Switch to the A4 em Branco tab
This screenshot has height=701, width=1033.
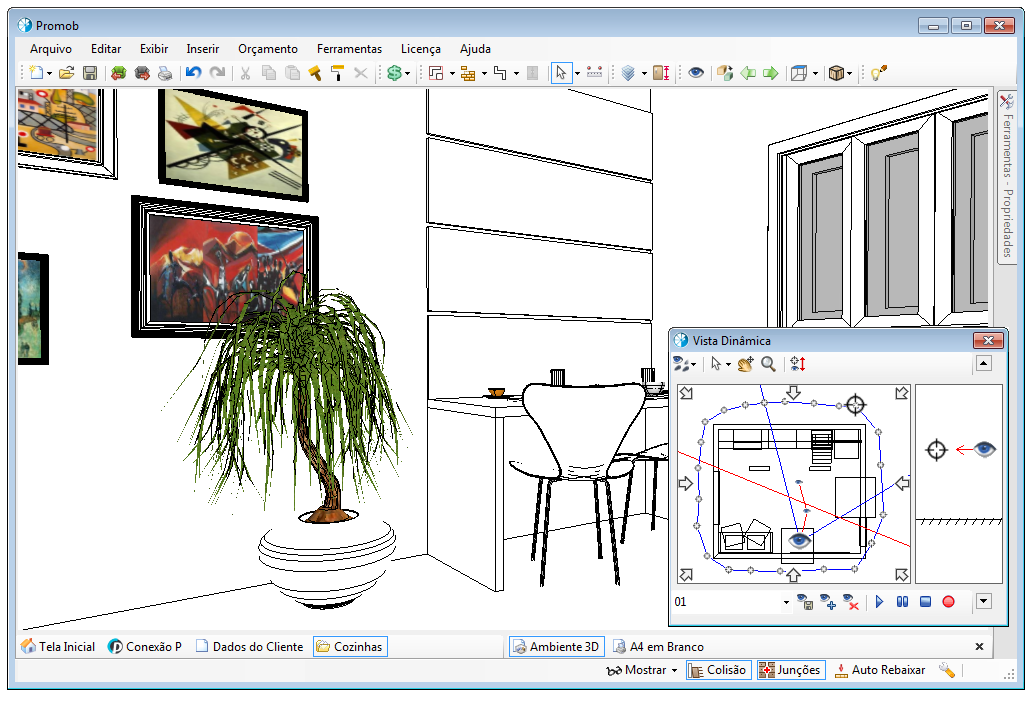(x=658, y=647)
